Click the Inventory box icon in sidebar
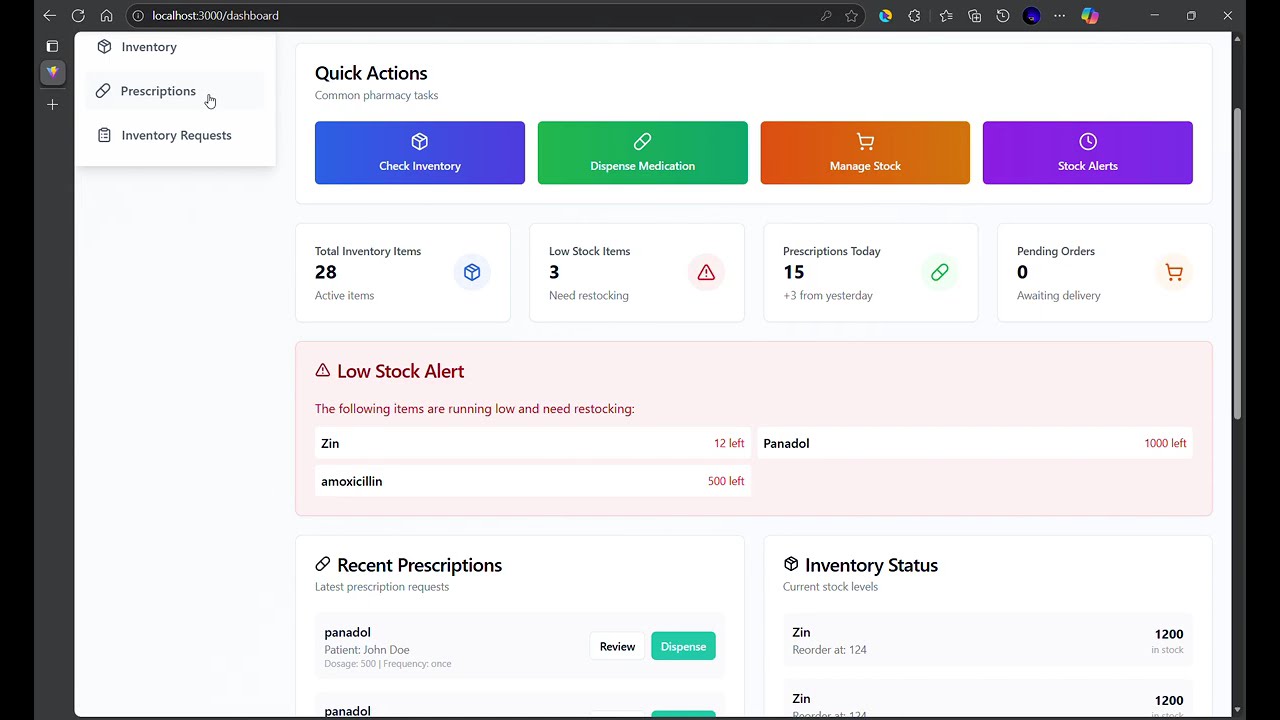 click(104, 47)
